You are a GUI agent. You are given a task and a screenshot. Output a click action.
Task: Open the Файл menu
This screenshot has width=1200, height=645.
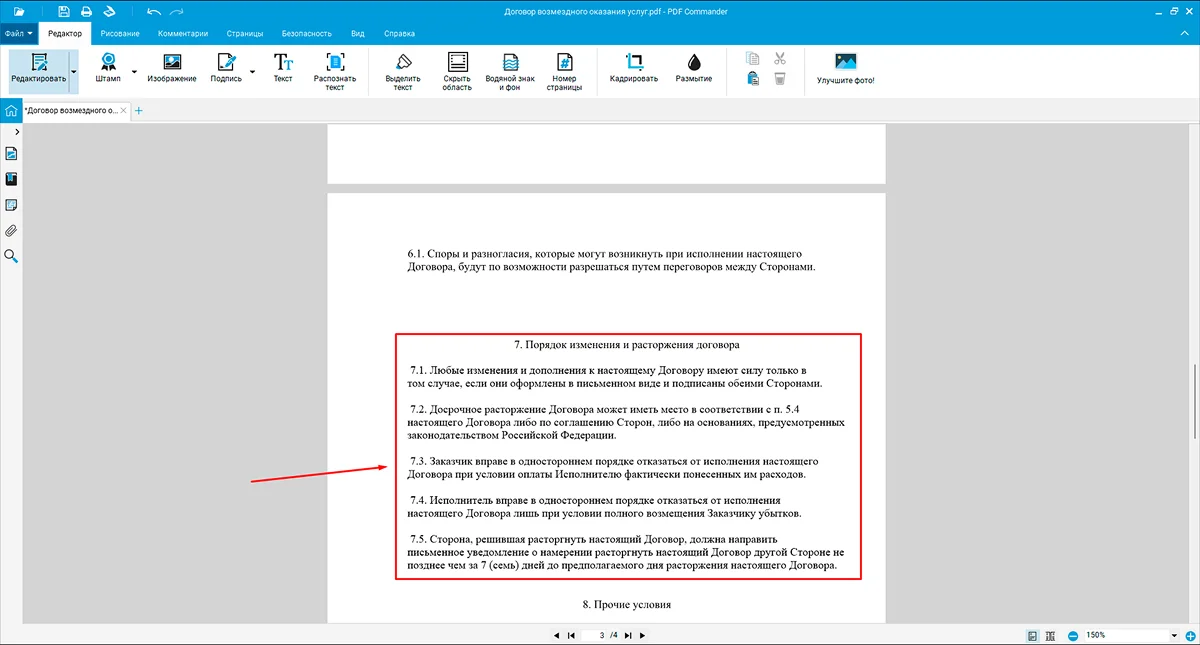pos(18,33)
